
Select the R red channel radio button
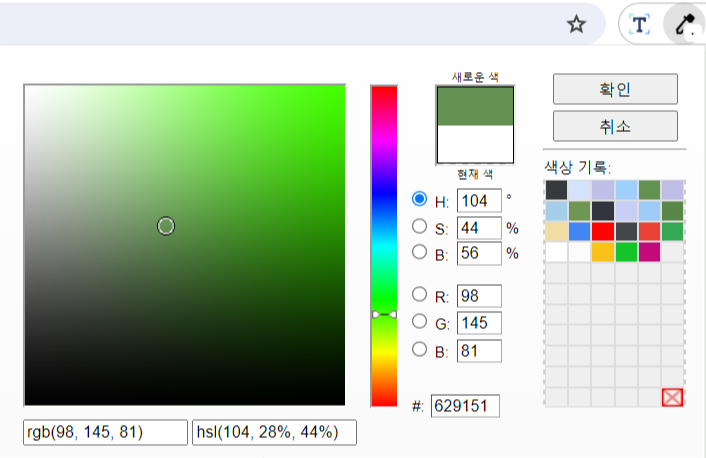point(419,294)
